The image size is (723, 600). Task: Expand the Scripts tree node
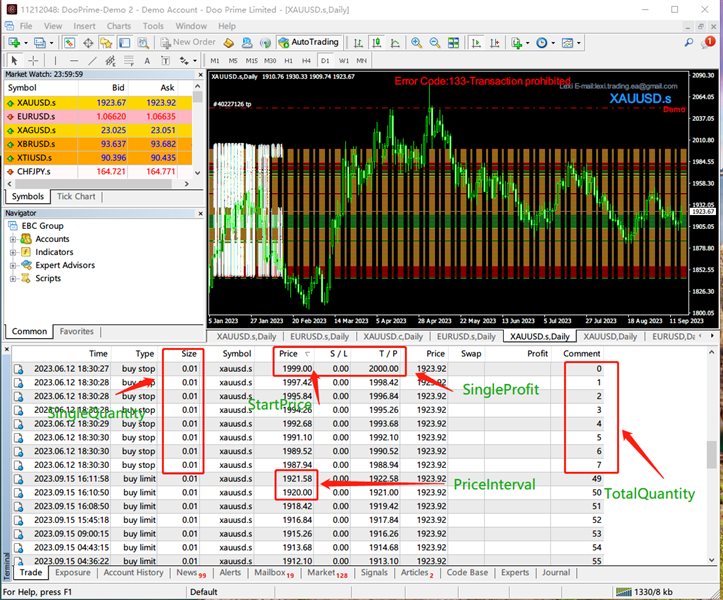[13, 279]
